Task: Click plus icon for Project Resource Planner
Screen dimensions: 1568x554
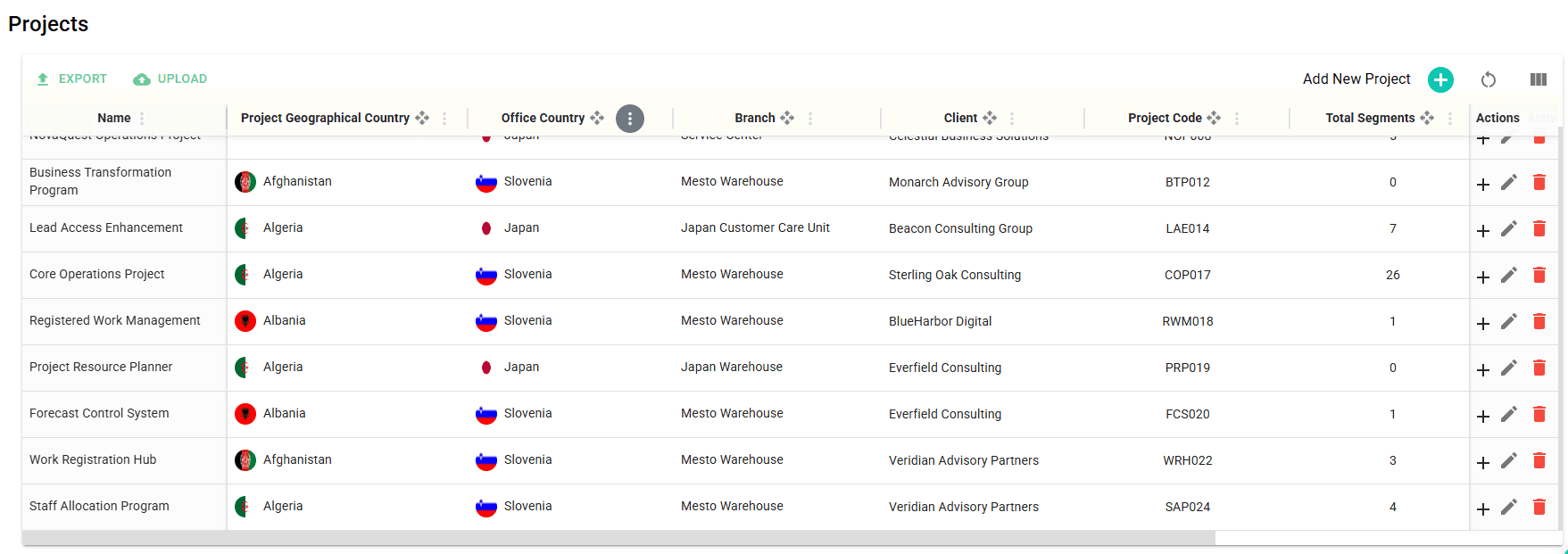Action: 1483,370
